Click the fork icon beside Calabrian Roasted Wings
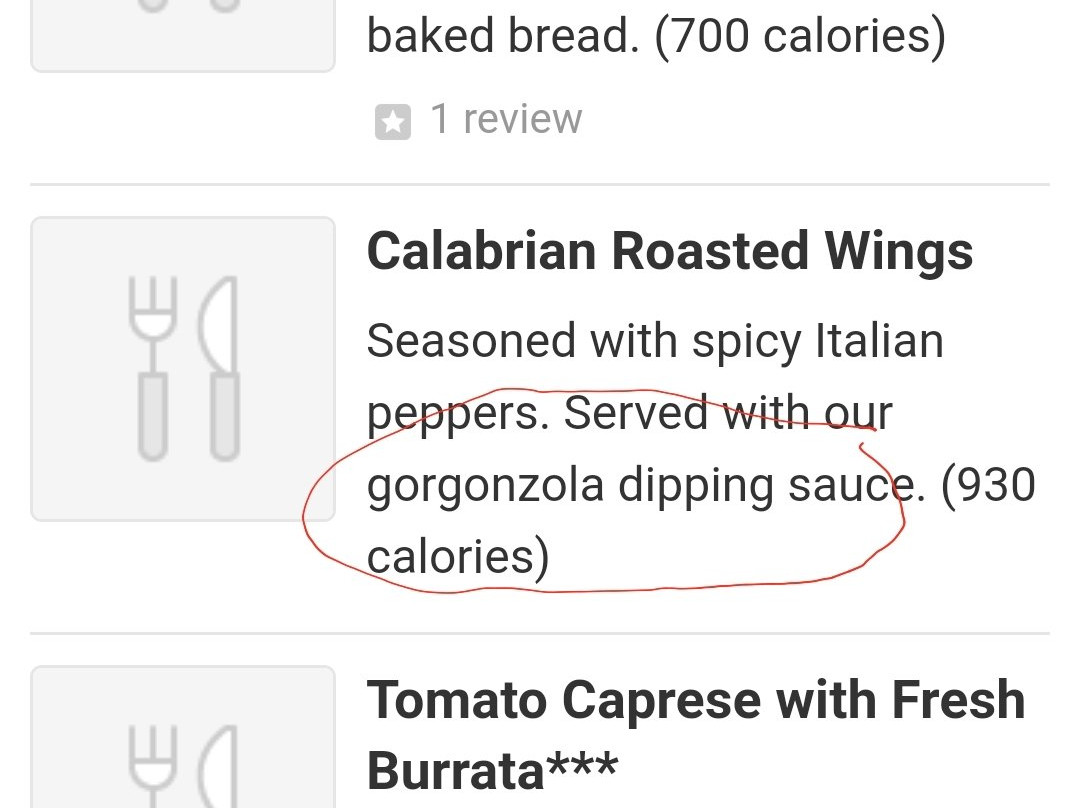The width and height of the screenshot is (1069, 808). (151, 367)
